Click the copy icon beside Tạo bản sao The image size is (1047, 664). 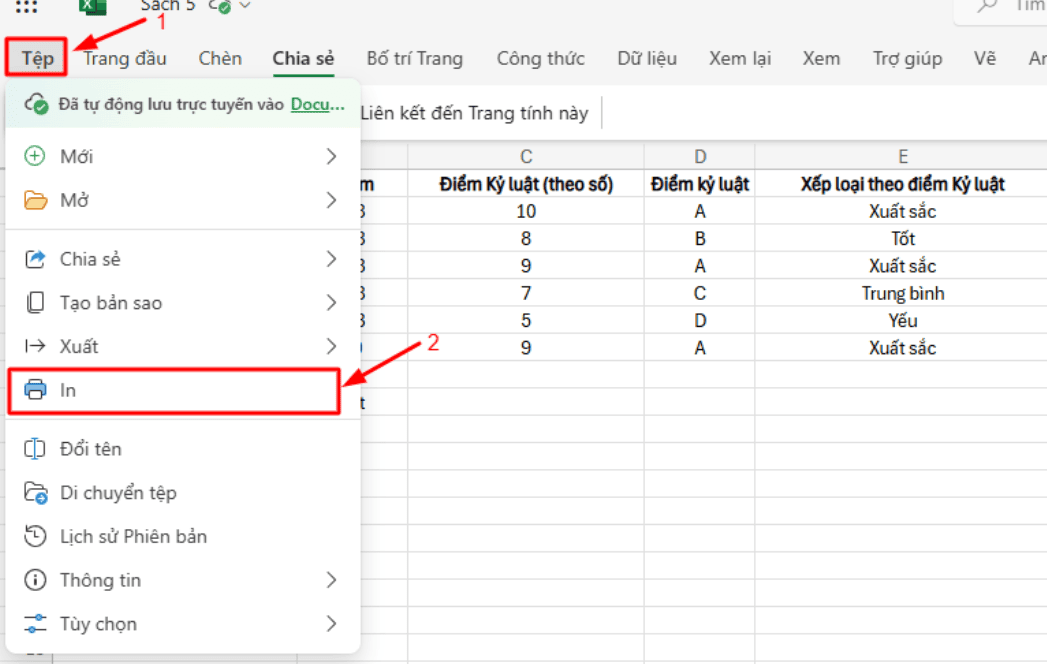click(35, 303)
